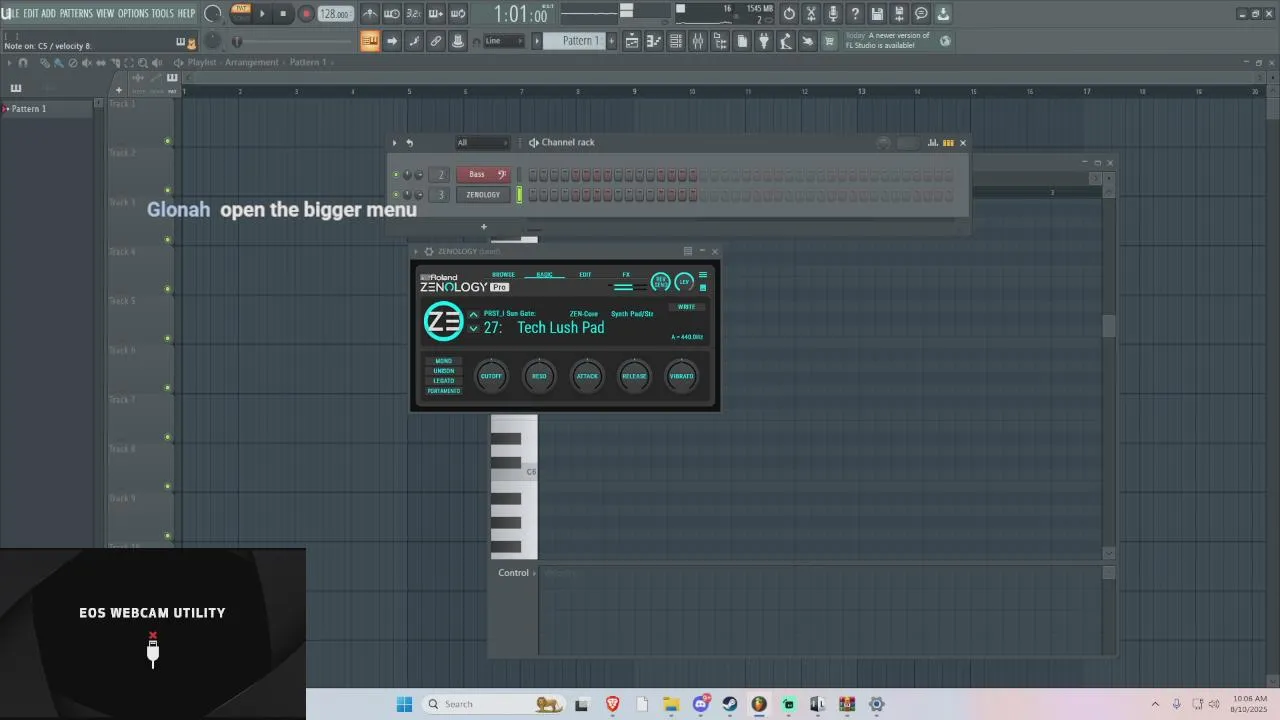Switch to ZENOLOGY FX tab
1280x720 pixels.
626,275
